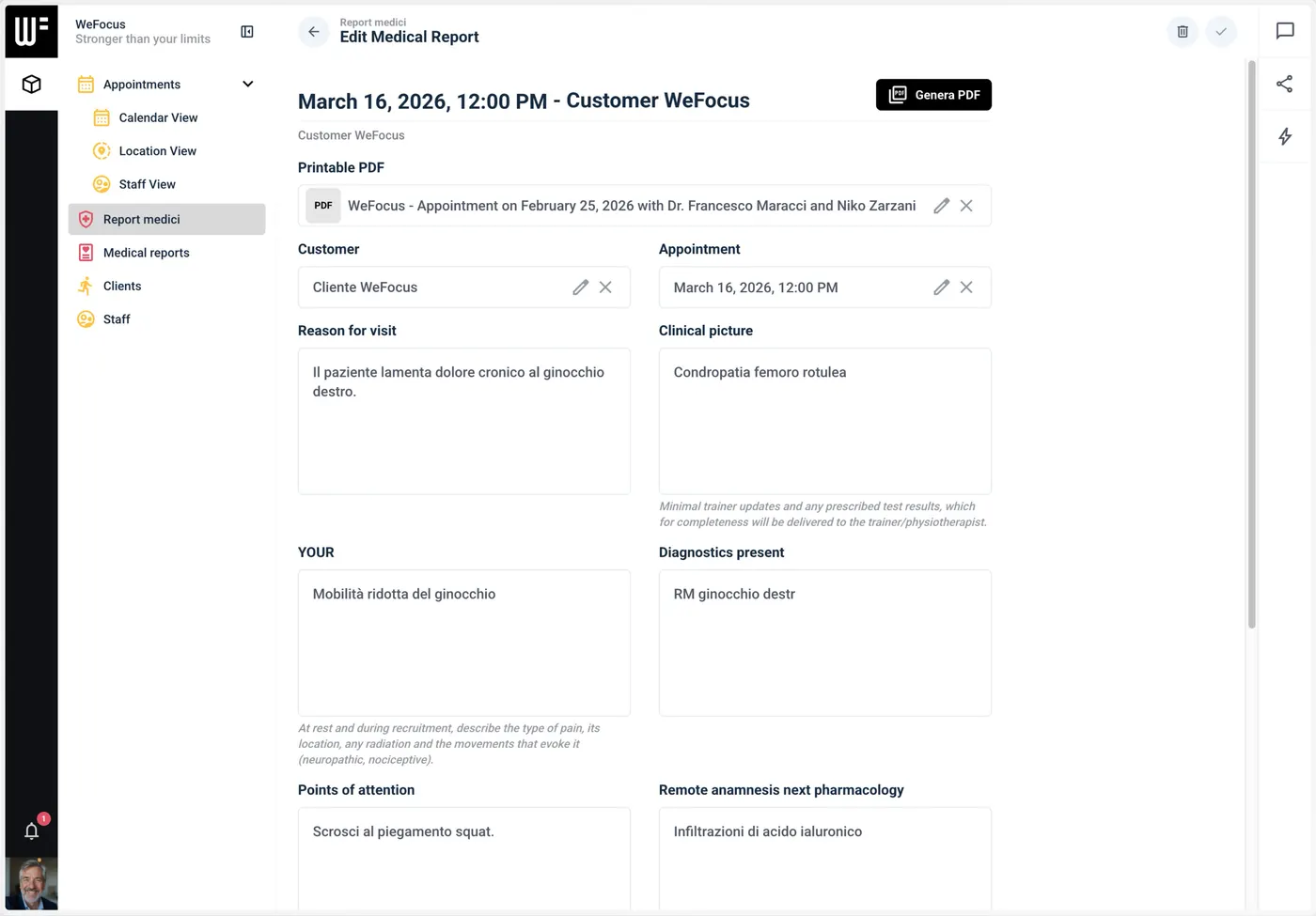Open Location View
Screen dimensions: 1316x916
pos(157,151)
